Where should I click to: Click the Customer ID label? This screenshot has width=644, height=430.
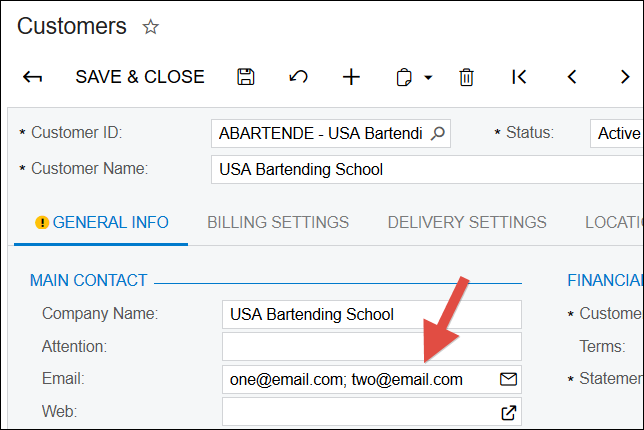coord(76,133)
